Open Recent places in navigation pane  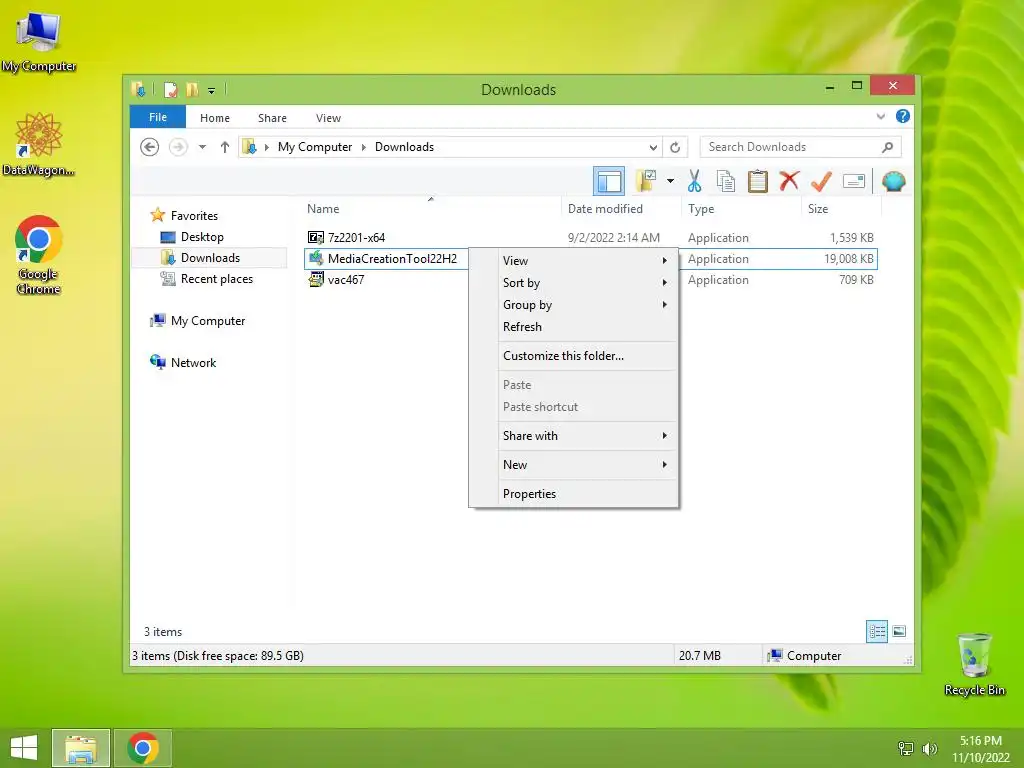217,279
